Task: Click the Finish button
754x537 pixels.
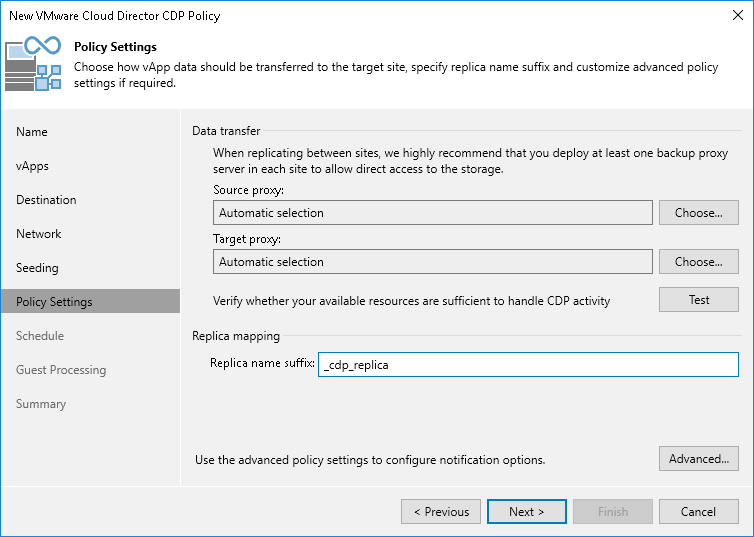Action: coord(613,512)
